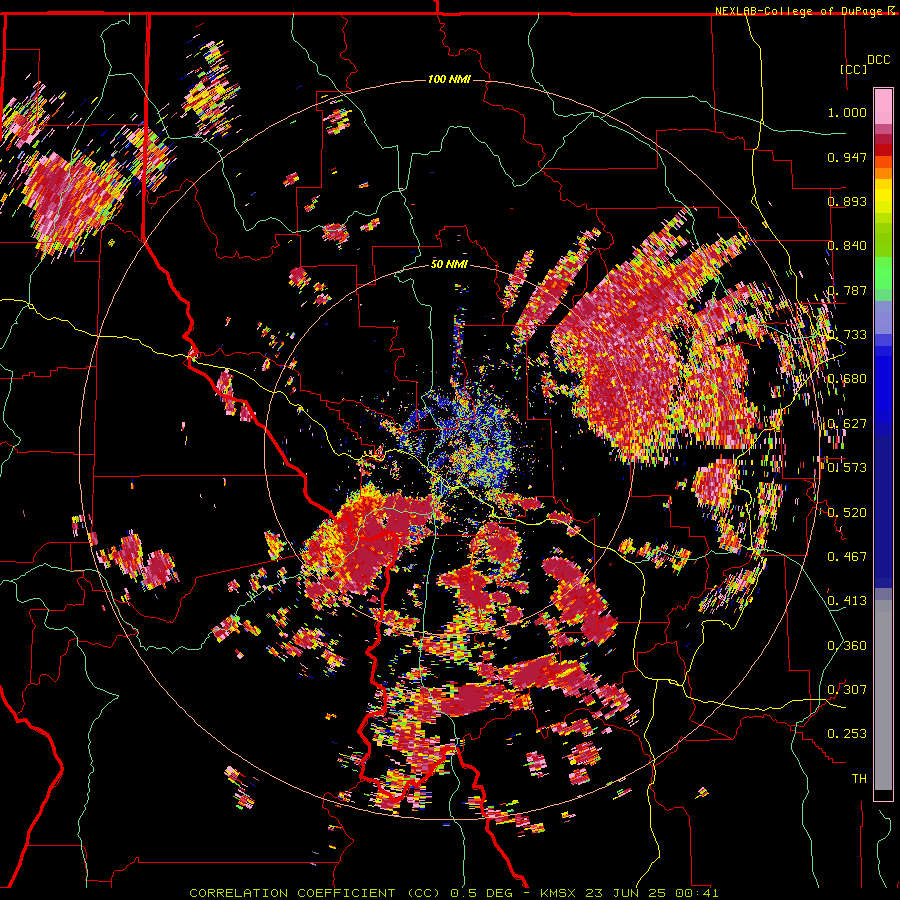Click the 0.893 color scale label
Viewport: 900px width, 900px height.
pos(847,201)
